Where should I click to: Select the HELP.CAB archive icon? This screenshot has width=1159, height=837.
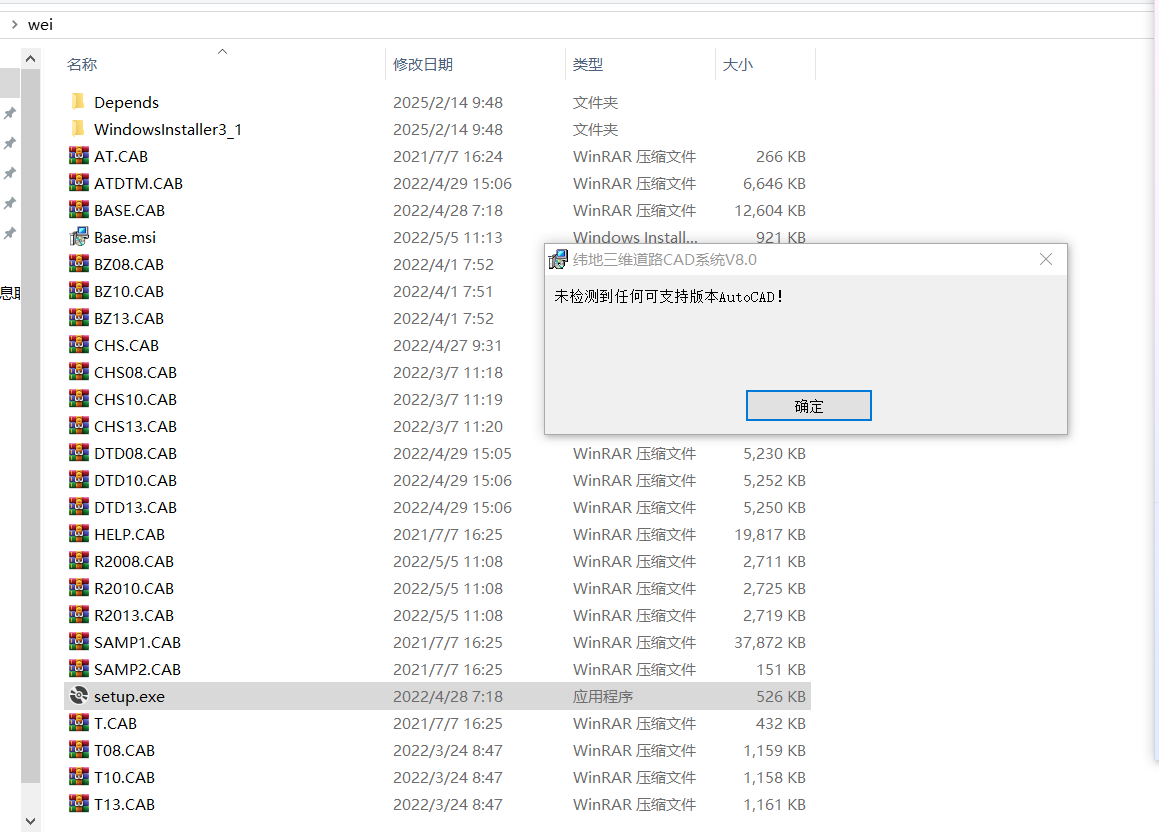79,534
